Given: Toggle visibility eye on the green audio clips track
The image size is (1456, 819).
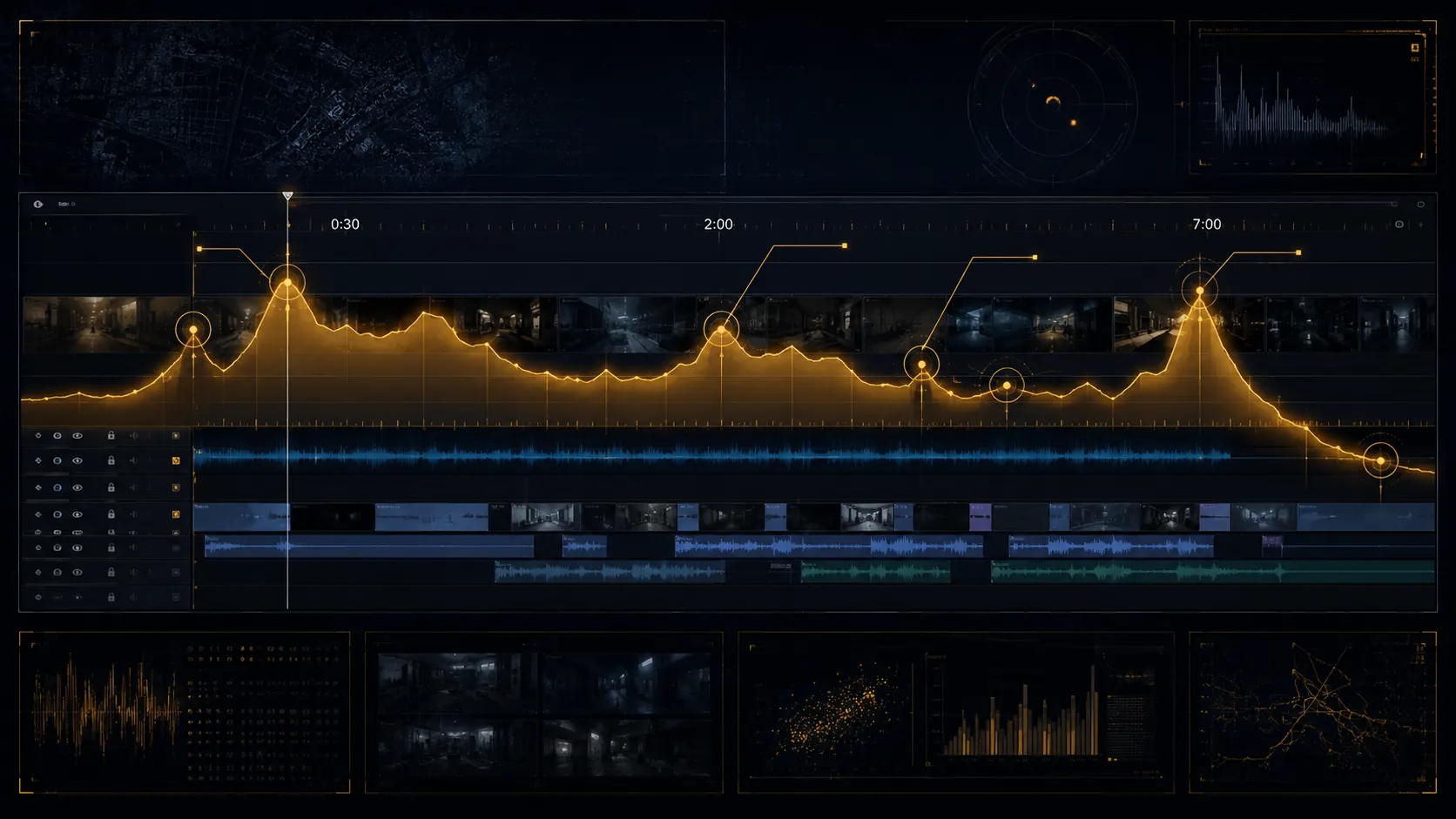Looking at the screenshot, I should click(78, 572).
